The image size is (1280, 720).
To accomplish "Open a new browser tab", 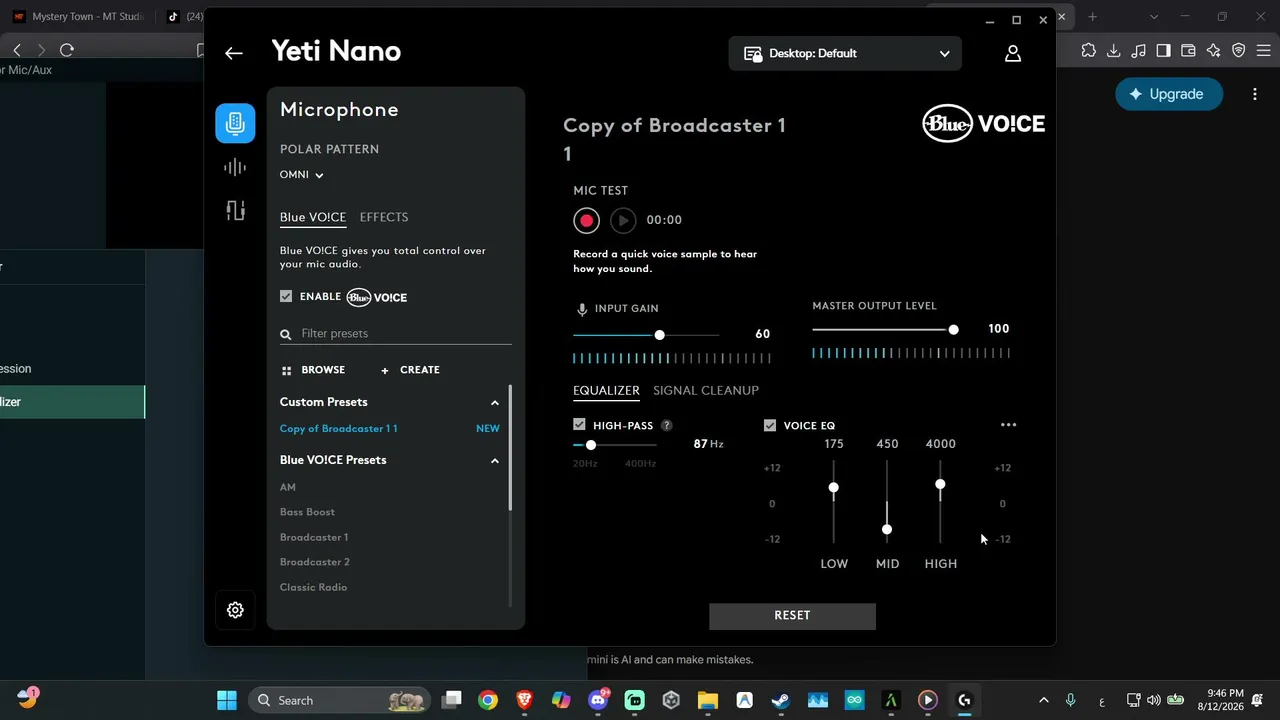I will pos(1092,17).
